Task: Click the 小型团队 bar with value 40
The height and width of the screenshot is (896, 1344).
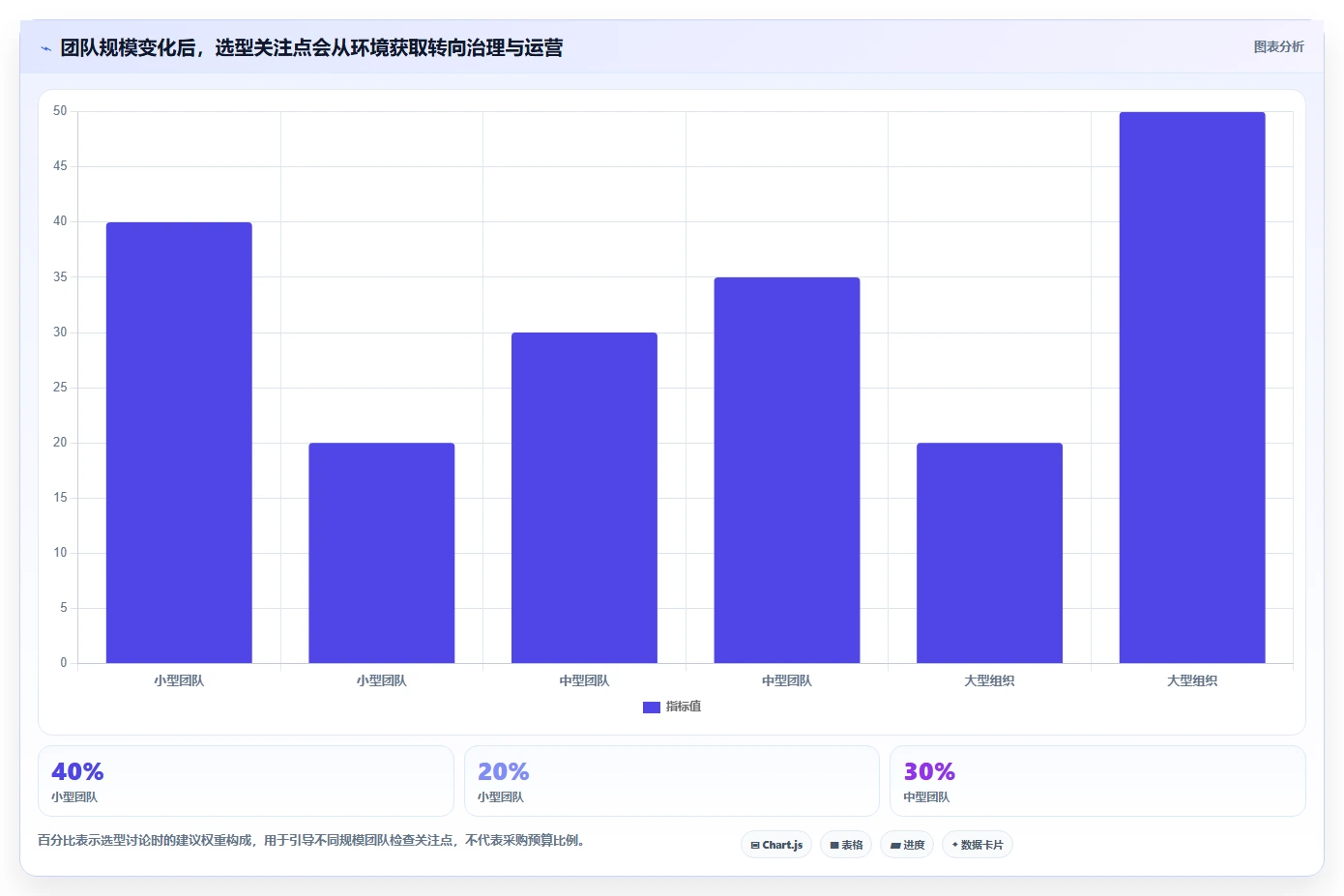Action: 179,443
